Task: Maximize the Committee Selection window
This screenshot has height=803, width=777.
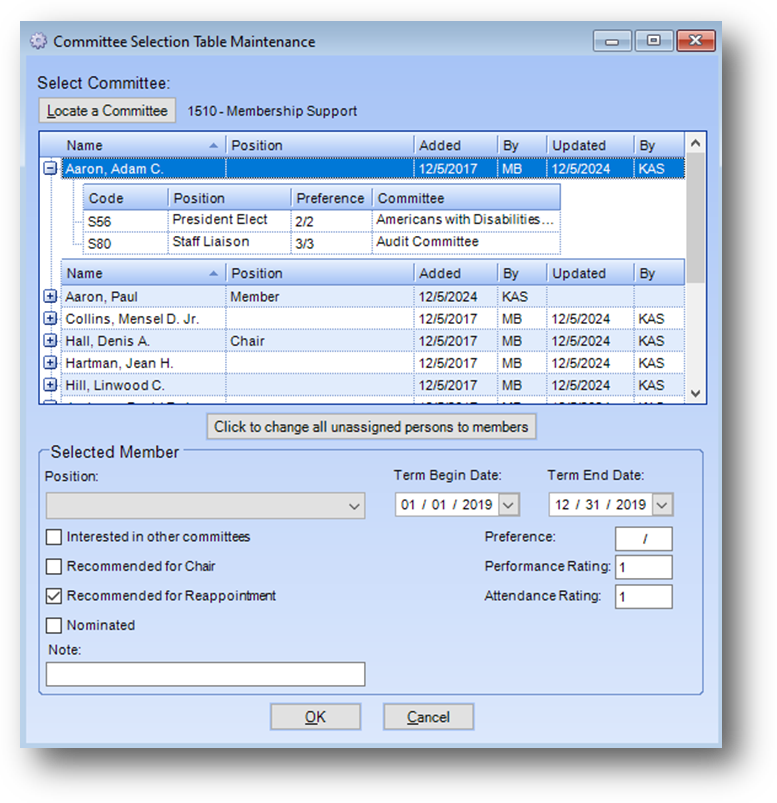Action: pos(654,40)
